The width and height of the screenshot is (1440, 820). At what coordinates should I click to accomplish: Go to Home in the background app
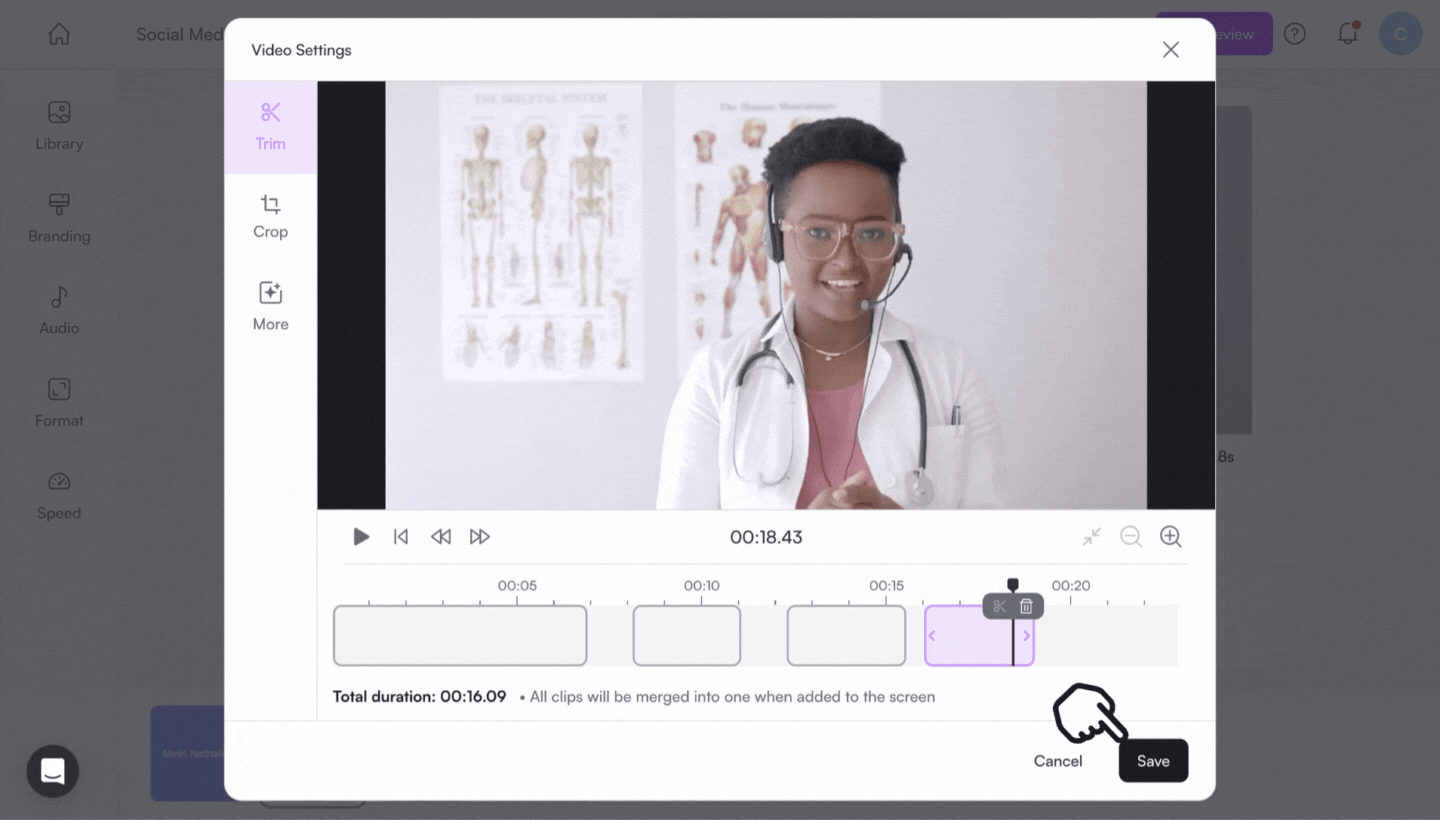tap(59, 34)
